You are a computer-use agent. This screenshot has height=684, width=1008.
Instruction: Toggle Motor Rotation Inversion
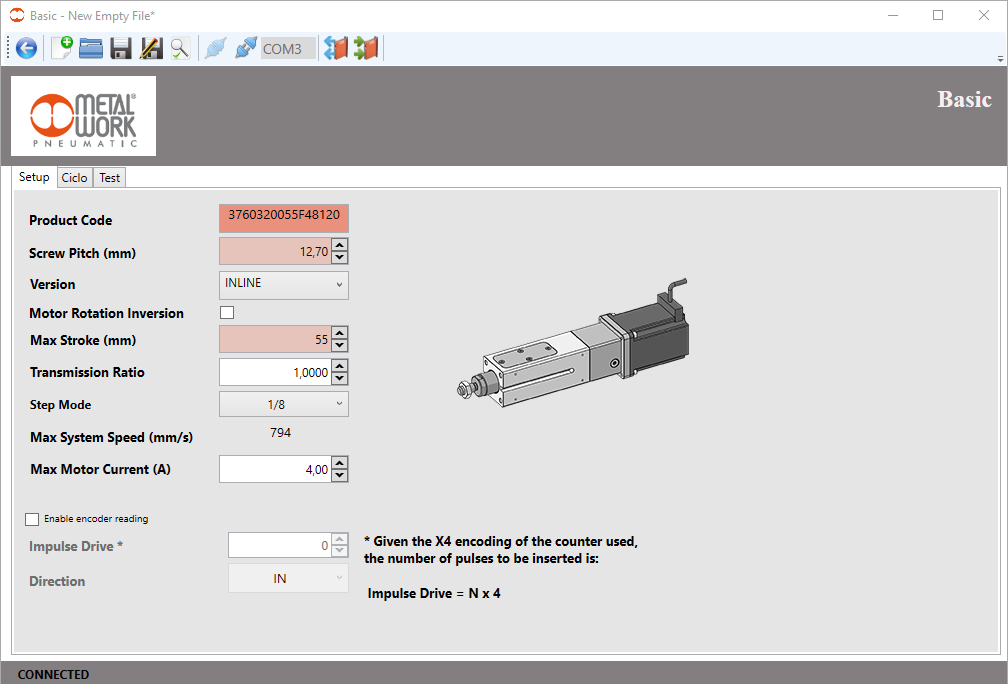pyautogui.click(x=226, y=312)
